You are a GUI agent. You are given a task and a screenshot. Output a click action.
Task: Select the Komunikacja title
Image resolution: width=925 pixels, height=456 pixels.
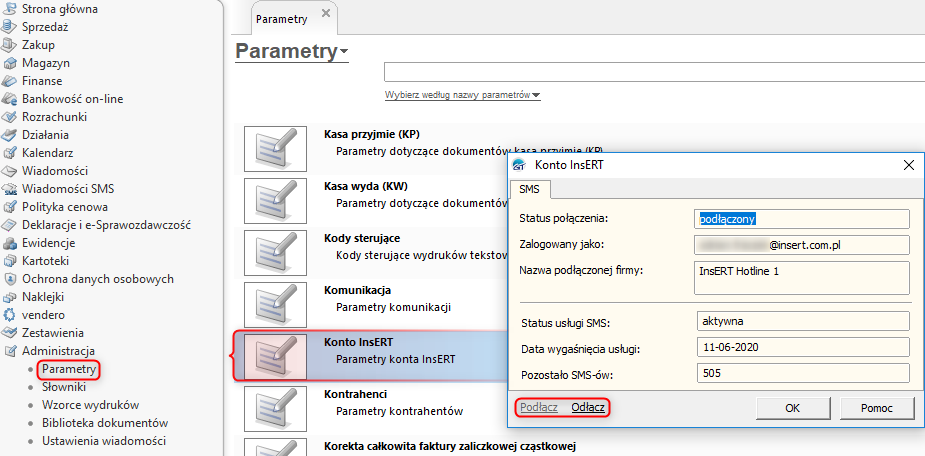coord(357,290)
